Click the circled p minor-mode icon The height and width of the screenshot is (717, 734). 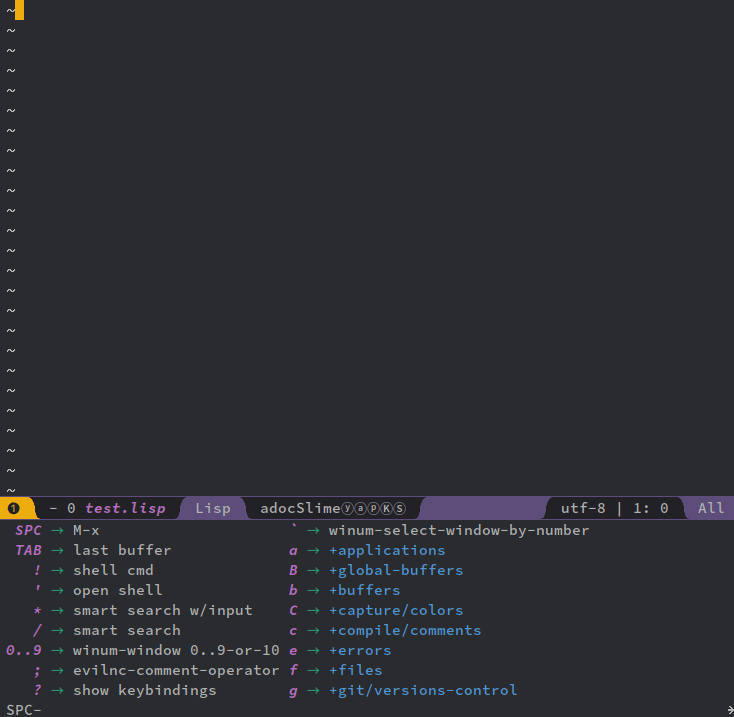pyautogui.click(x=374, y=508)
